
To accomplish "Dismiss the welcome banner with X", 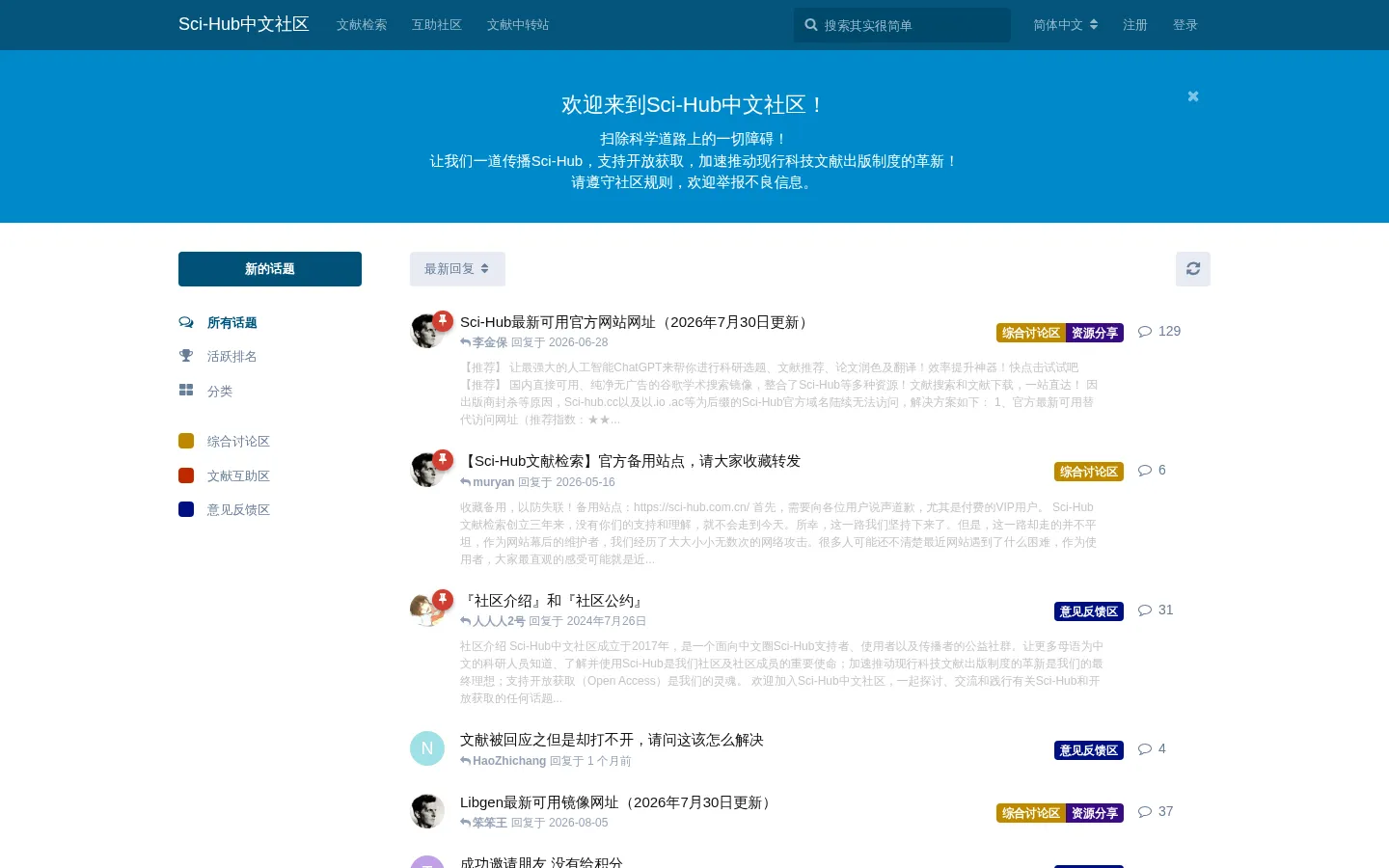I will [1193, 96].
